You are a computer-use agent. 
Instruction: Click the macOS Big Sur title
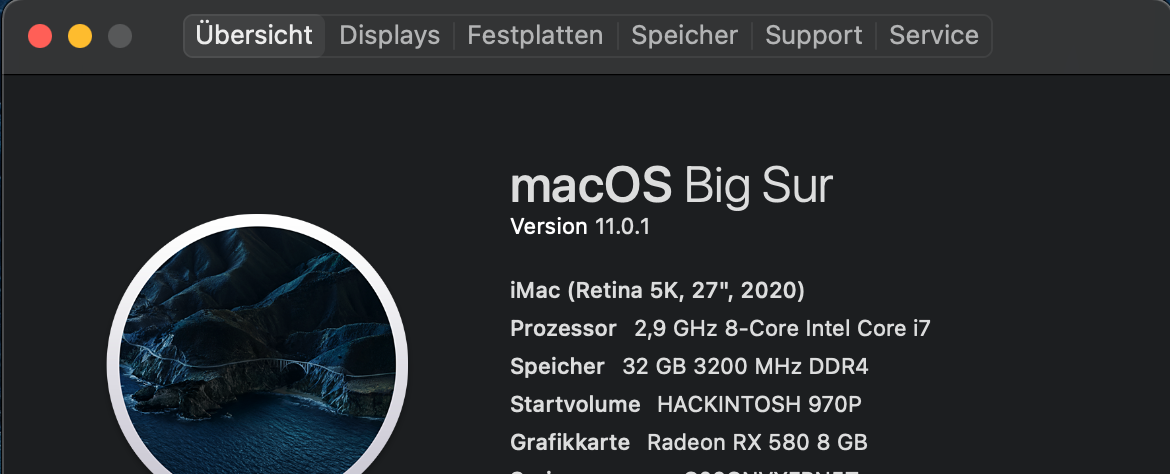click(x=671, y=186)
